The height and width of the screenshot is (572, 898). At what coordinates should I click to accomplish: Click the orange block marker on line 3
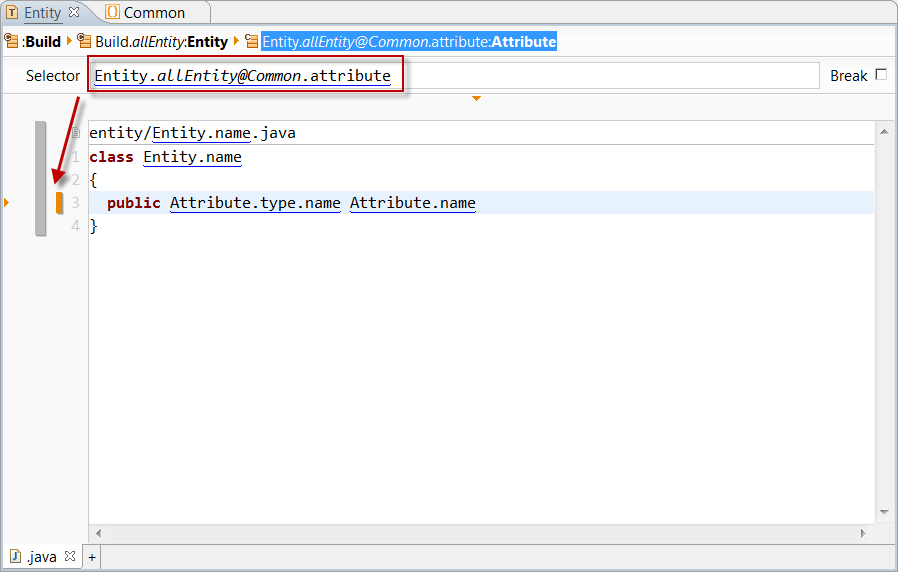click(x=59, y=203)
